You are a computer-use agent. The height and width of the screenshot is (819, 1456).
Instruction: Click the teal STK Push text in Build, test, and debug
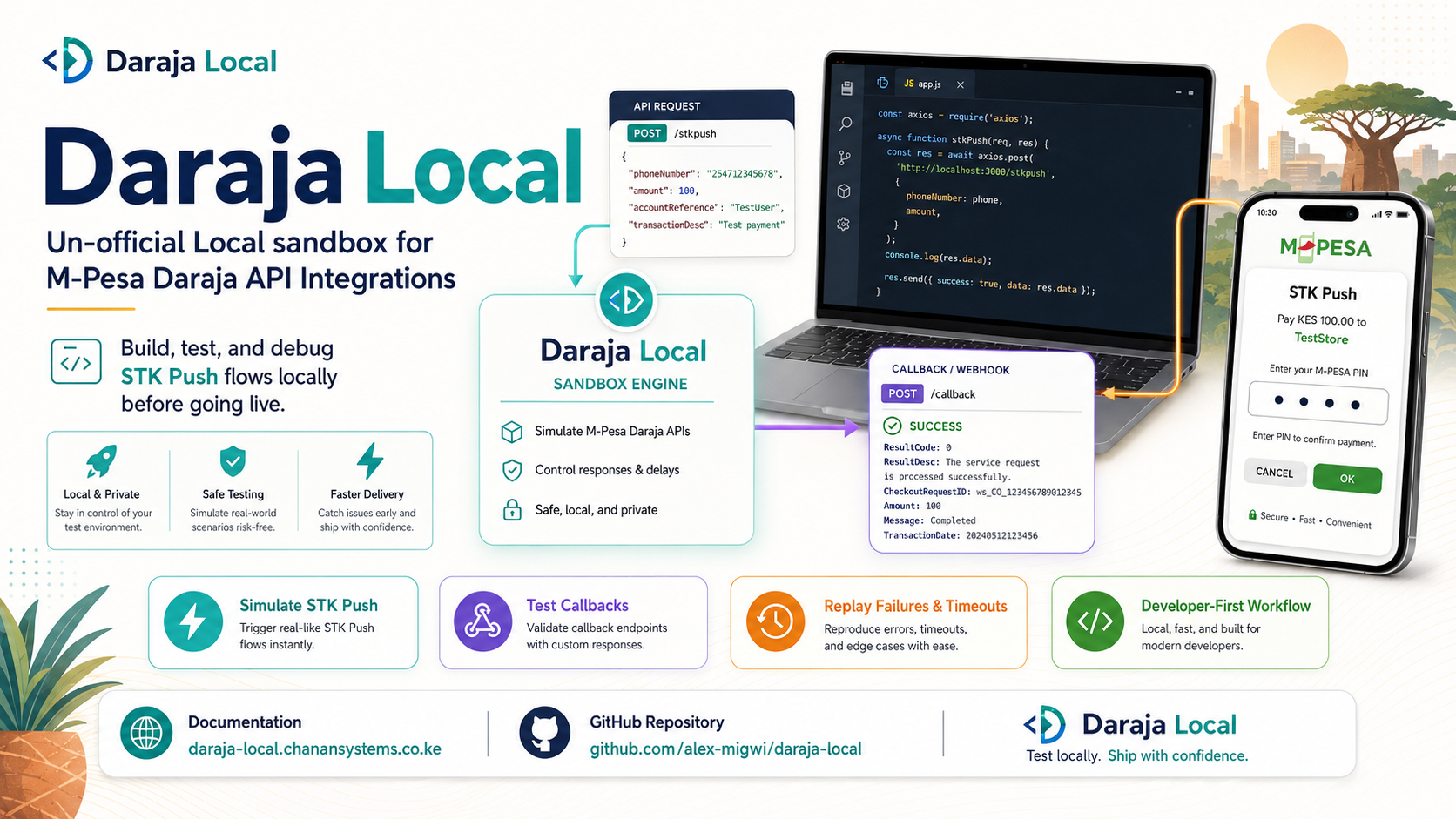coord(169,376)
